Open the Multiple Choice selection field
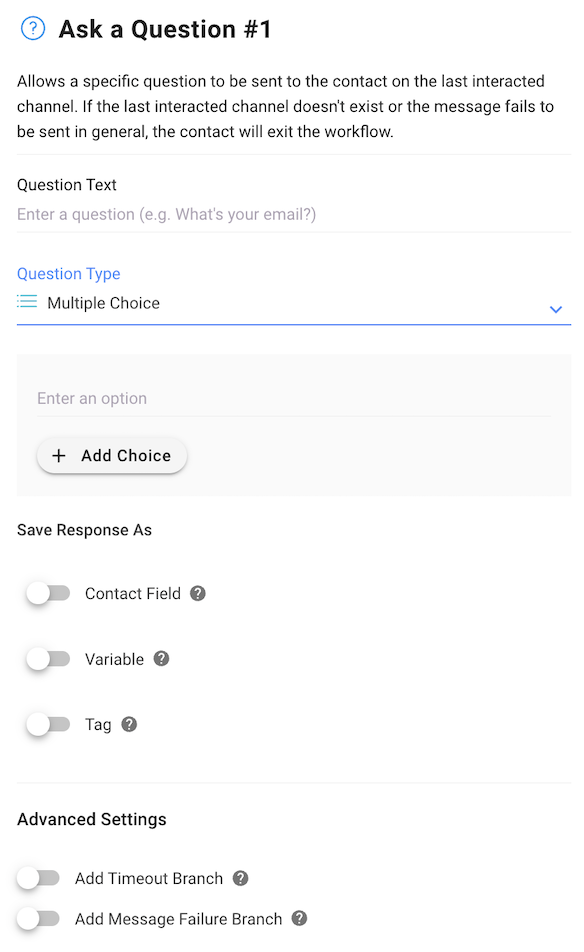This screenshot has width=584, height=952. pos(294,304)
